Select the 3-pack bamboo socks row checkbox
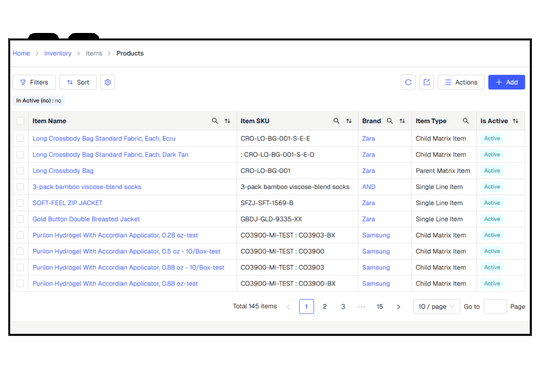This screenshot has height=384, width=540. coord(20,187)
